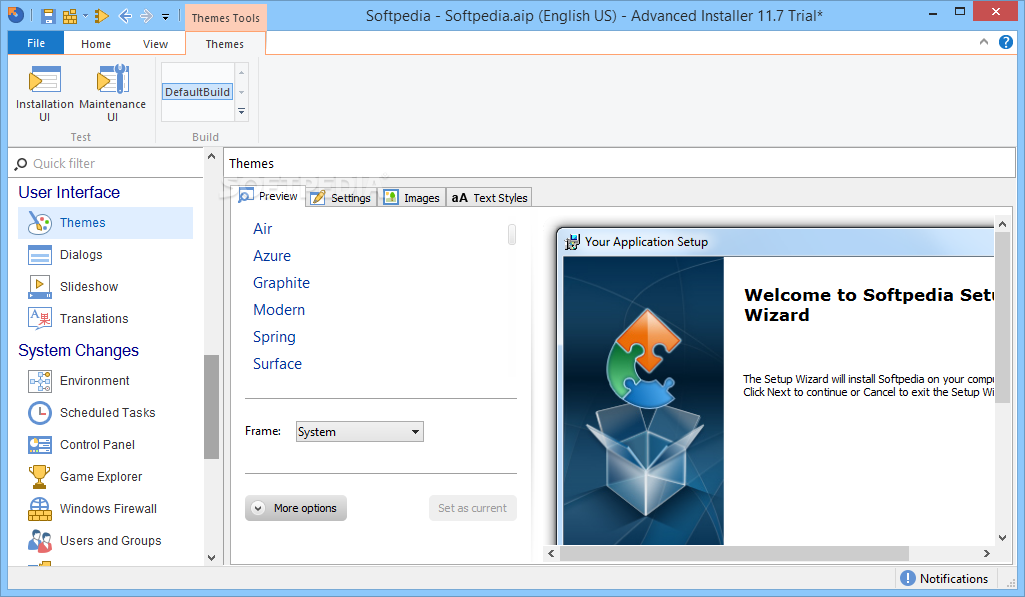Screen dimensions: 1025x597
Task: Click the Forward arrow in title bar
Action: 146,16
